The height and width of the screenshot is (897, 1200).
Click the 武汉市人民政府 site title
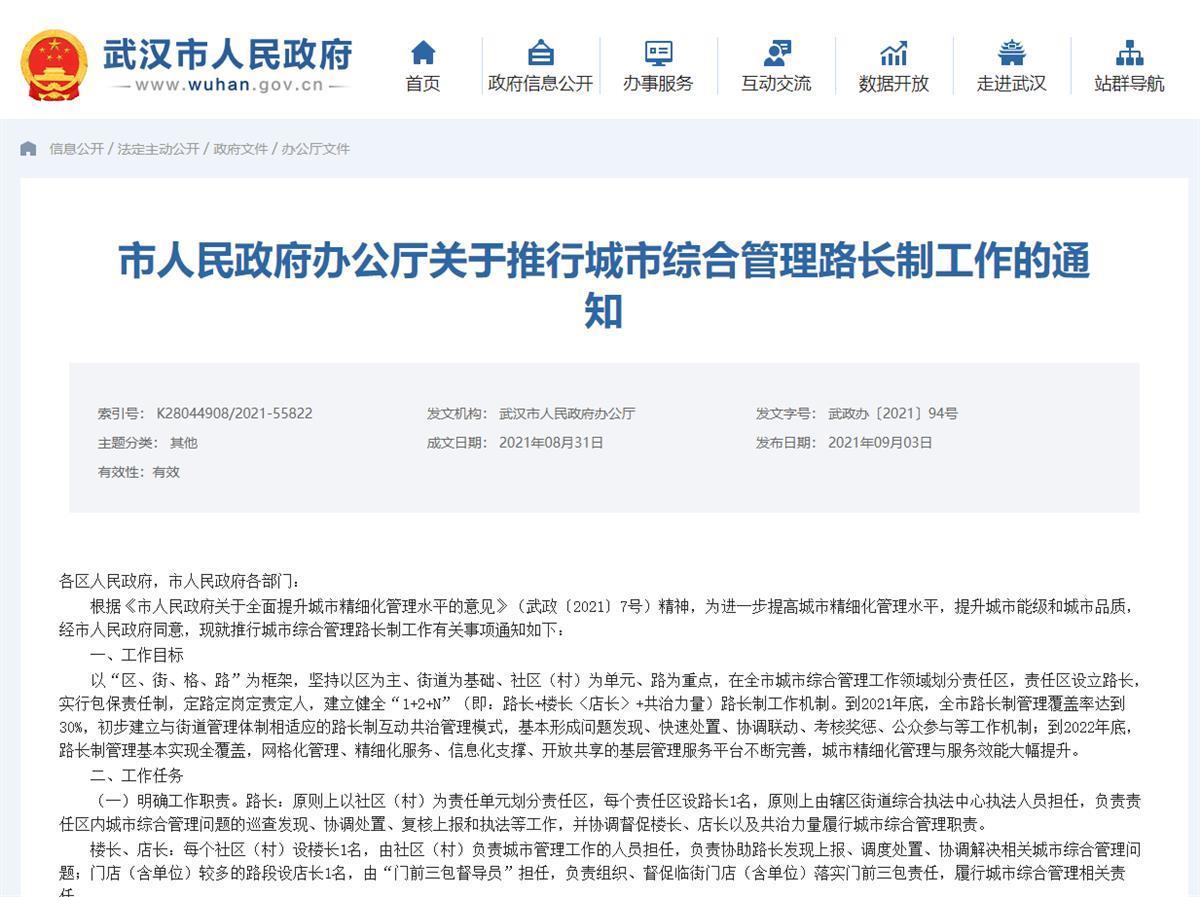point(228,54)
